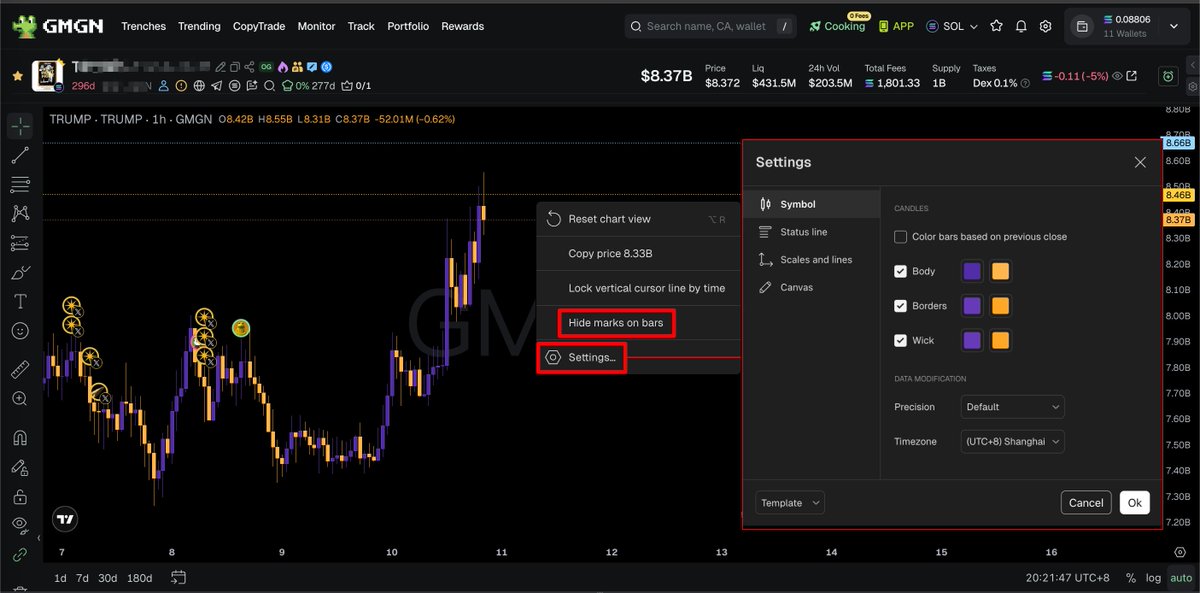This screenshot has width=1200, height=593.
Task: Select the crosshair cursor tool
Action: point(19,126)
